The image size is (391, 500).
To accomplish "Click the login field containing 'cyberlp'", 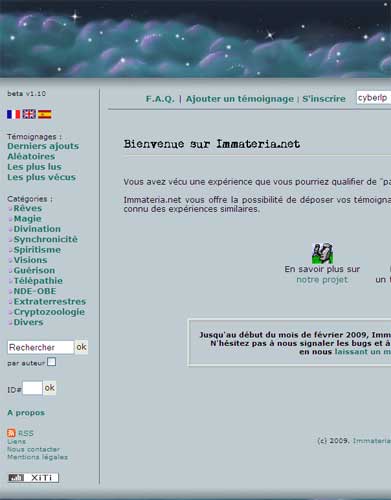I will point(373,98).
